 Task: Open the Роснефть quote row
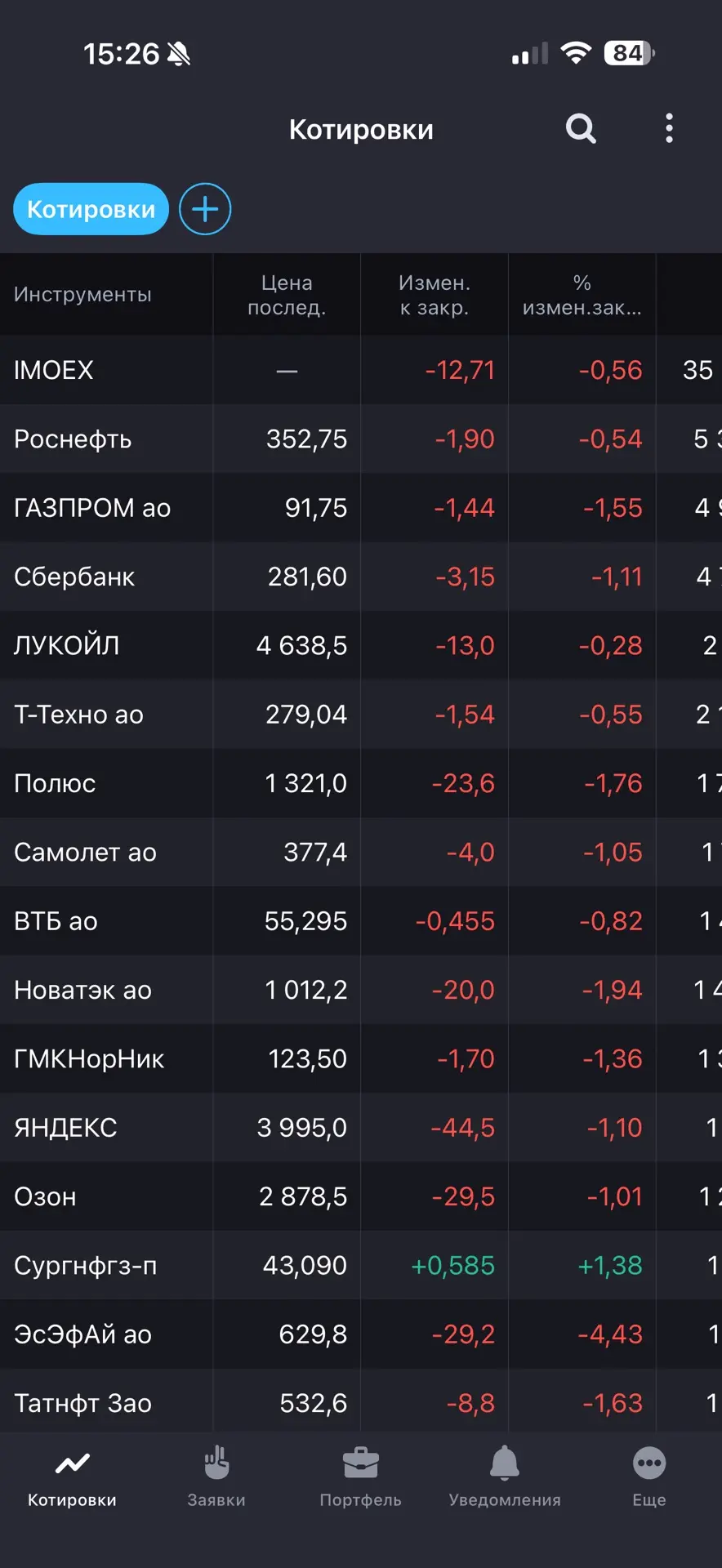[x=361, y=439]
